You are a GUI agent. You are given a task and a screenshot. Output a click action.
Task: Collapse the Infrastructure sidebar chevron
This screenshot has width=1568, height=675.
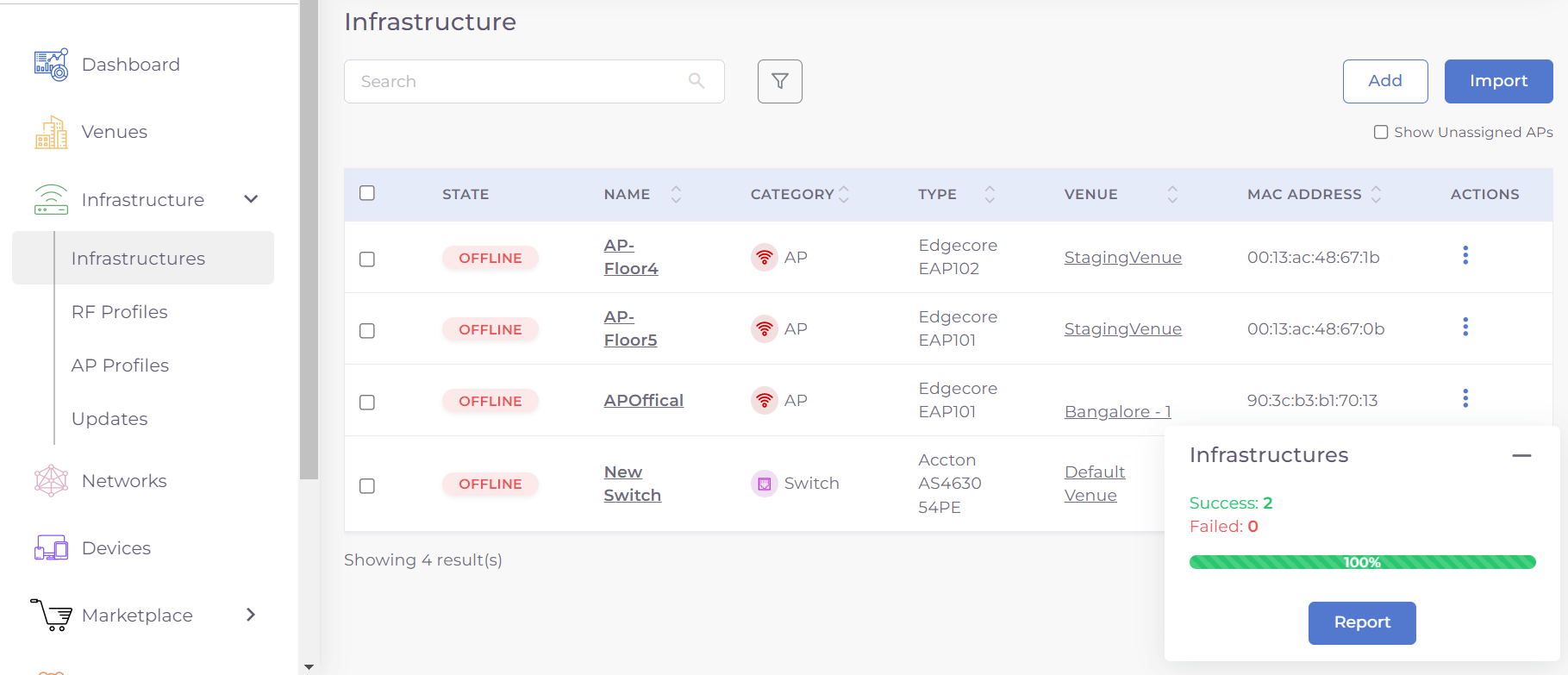(x=251, y=200)
